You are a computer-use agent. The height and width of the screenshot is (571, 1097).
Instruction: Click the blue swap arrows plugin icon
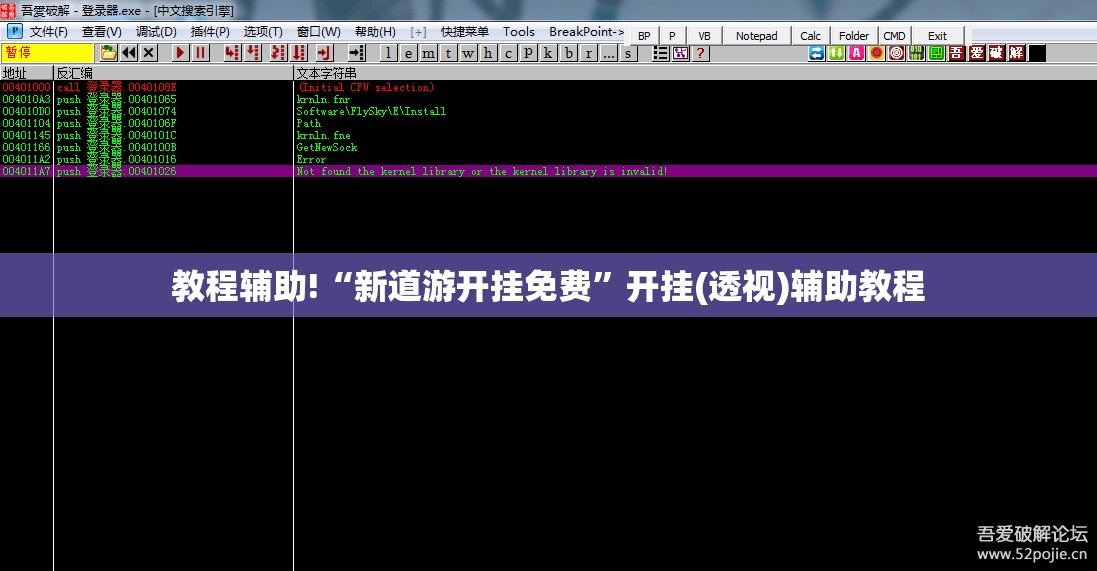point(816,53)
